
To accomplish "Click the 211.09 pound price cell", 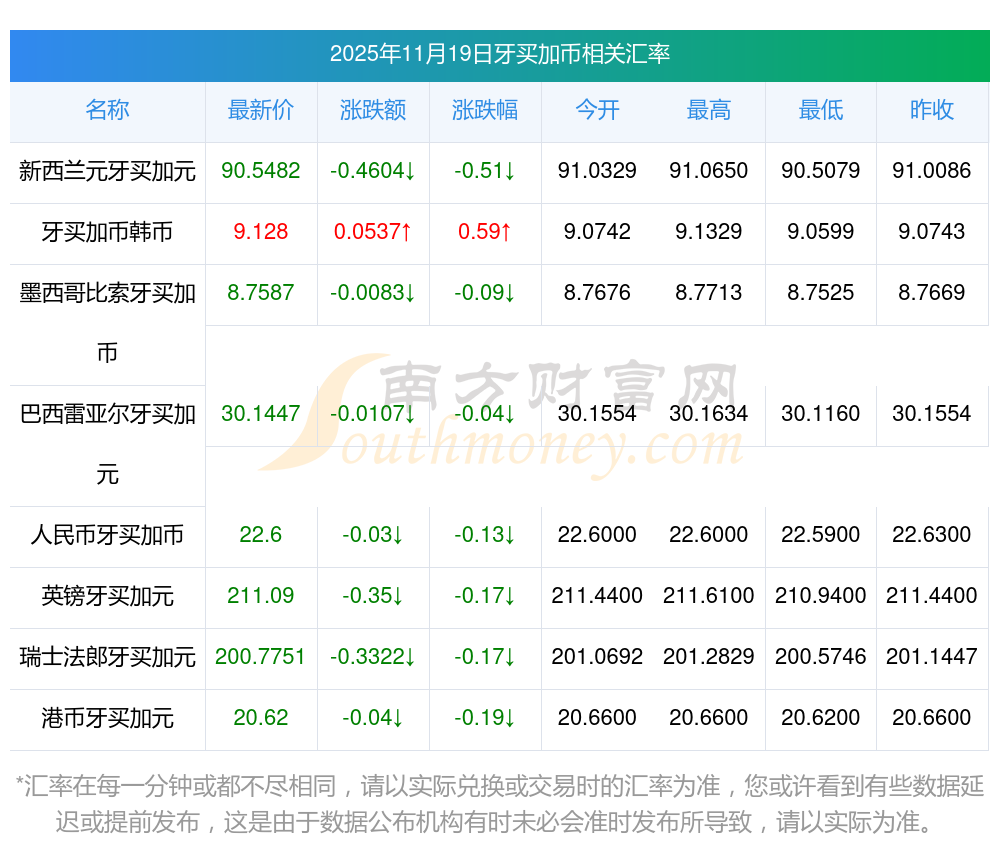I will 261,595.
